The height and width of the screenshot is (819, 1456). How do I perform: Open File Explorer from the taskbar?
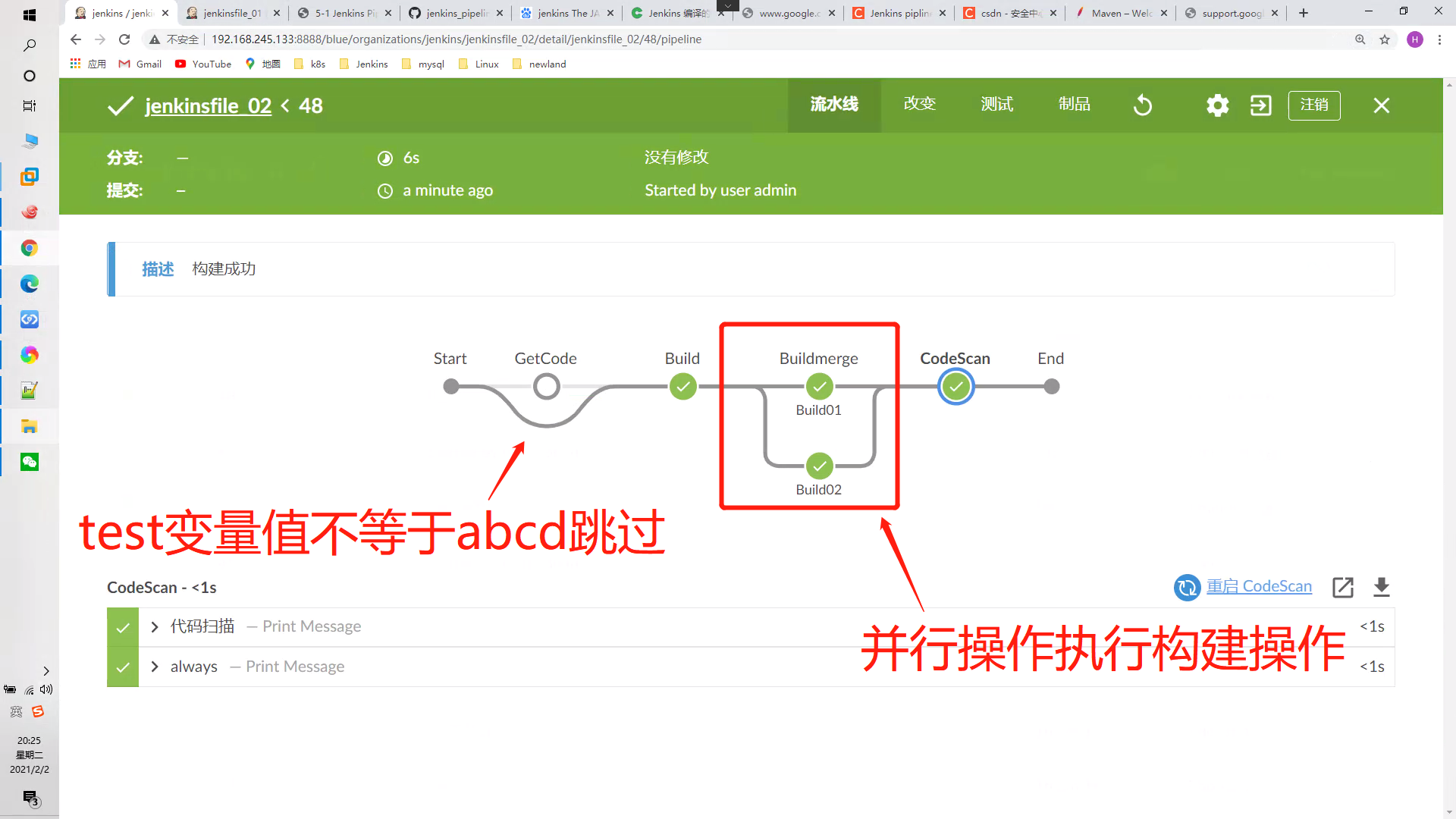pyautogui.click(x=30, y=426)
